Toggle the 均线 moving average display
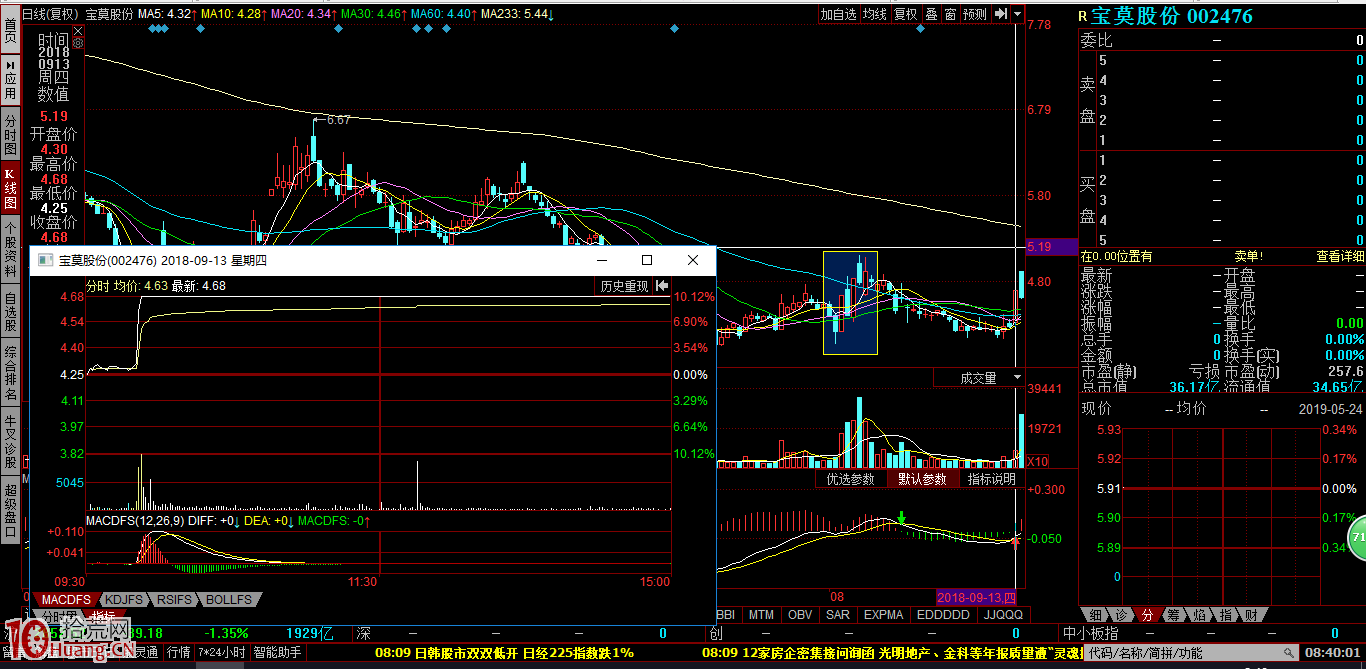 pyautogui.click(x=875, y=14)
